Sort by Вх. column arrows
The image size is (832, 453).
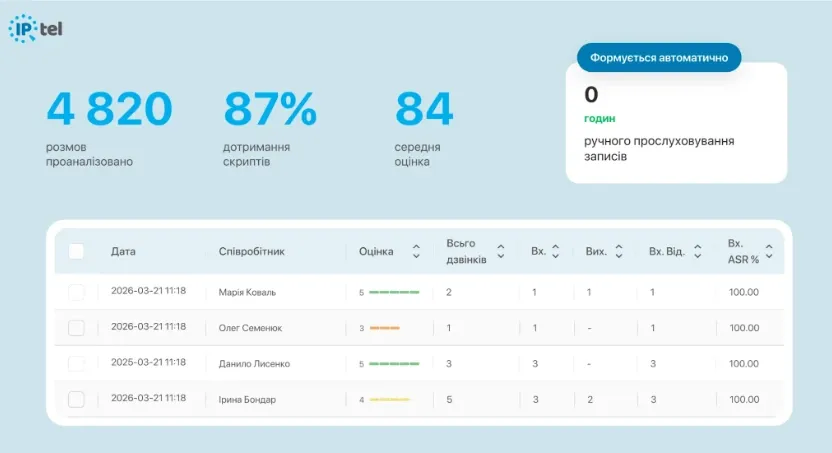click(556, 251)
